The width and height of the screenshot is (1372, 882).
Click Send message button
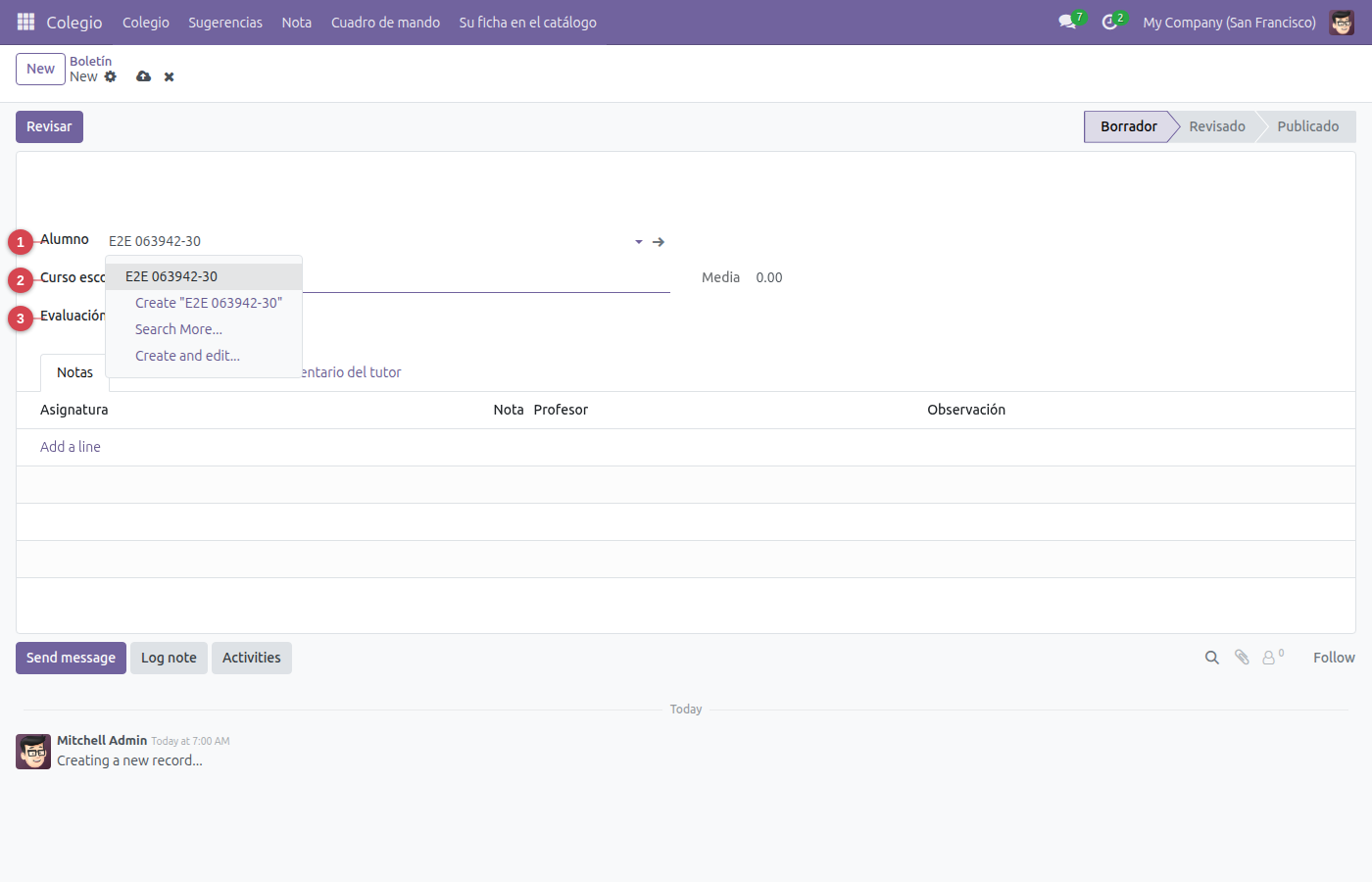pos(71,658)
